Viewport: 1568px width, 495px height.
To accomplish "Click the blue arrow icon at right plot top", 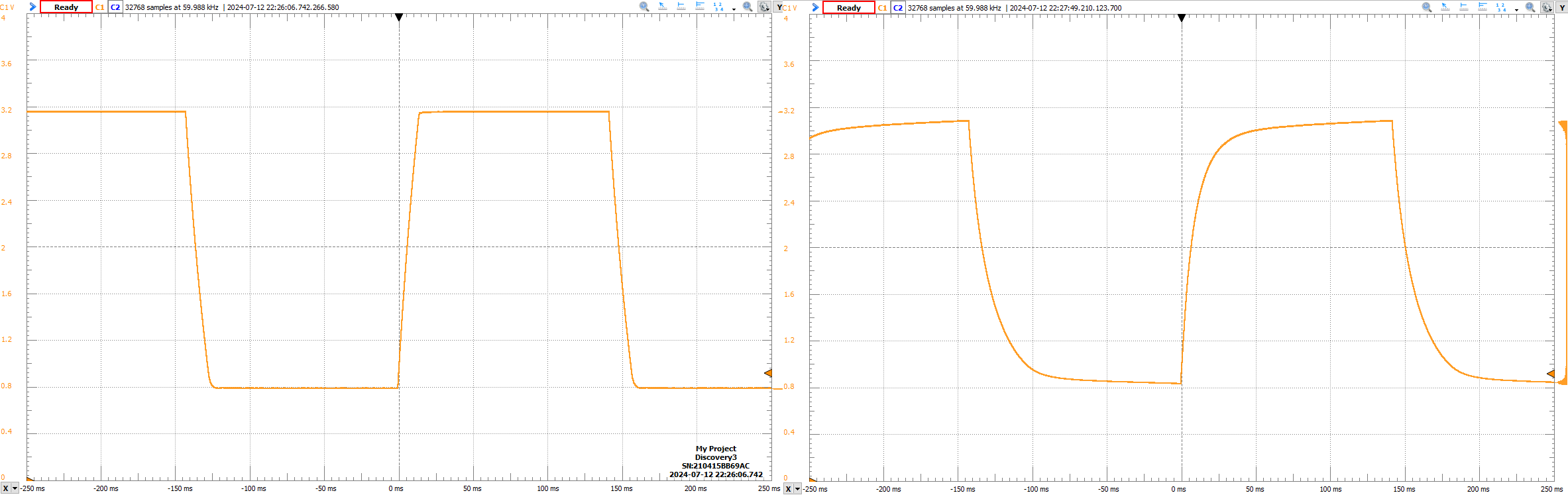I will point(815,7).
